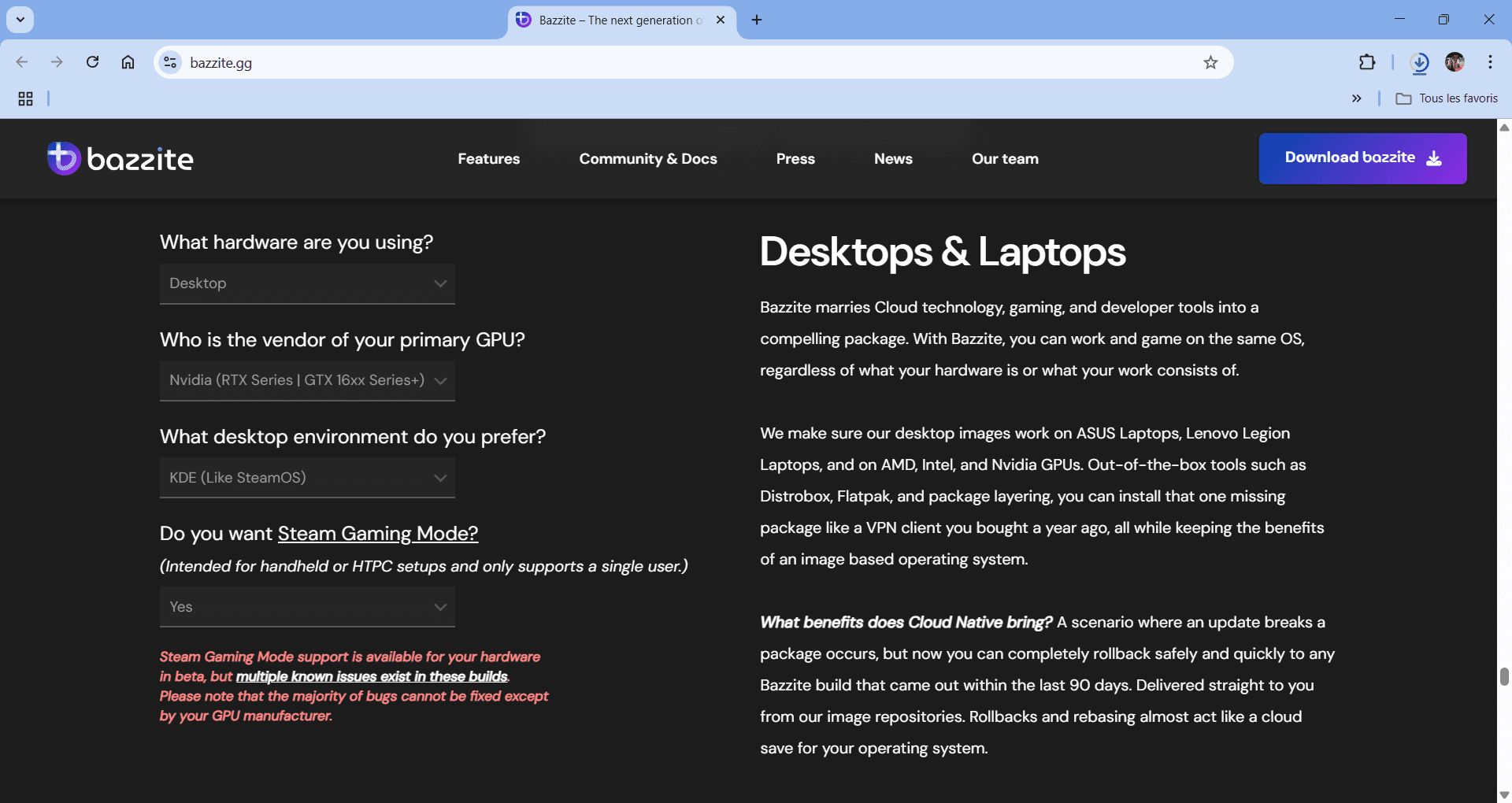The width and height of the screenshot is (1512, 803).
Task: Reload the bazzite.gg page
Action: coord(92,62)
